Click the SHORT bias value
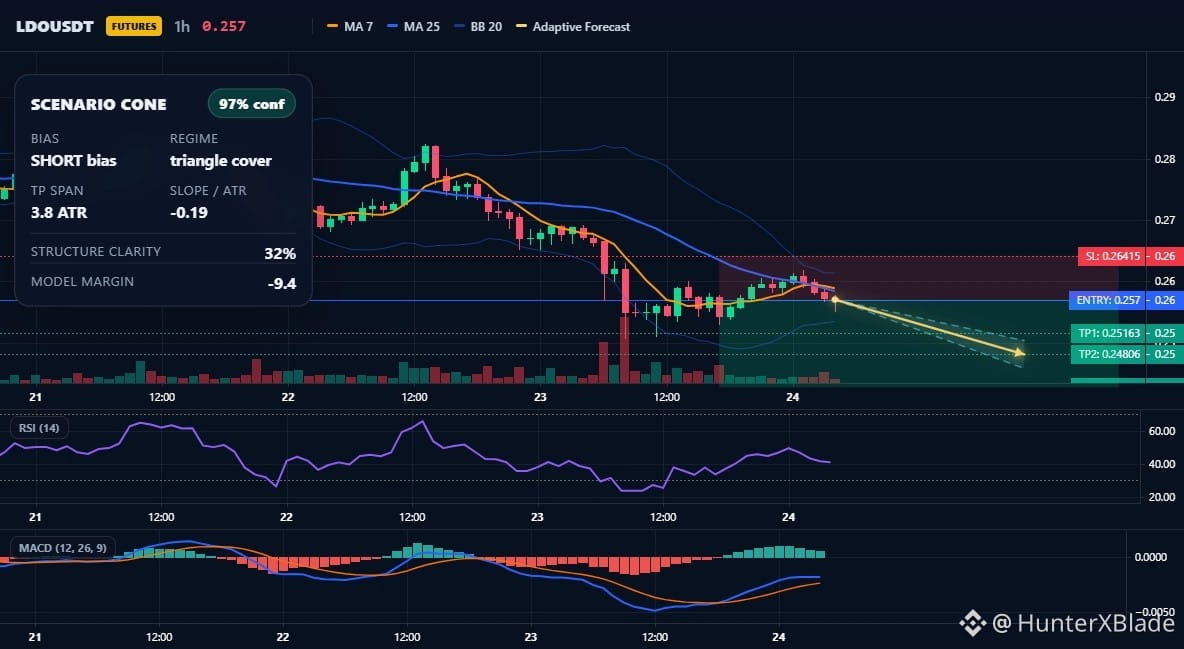1184x649 pixels. [x=73, y=160]
